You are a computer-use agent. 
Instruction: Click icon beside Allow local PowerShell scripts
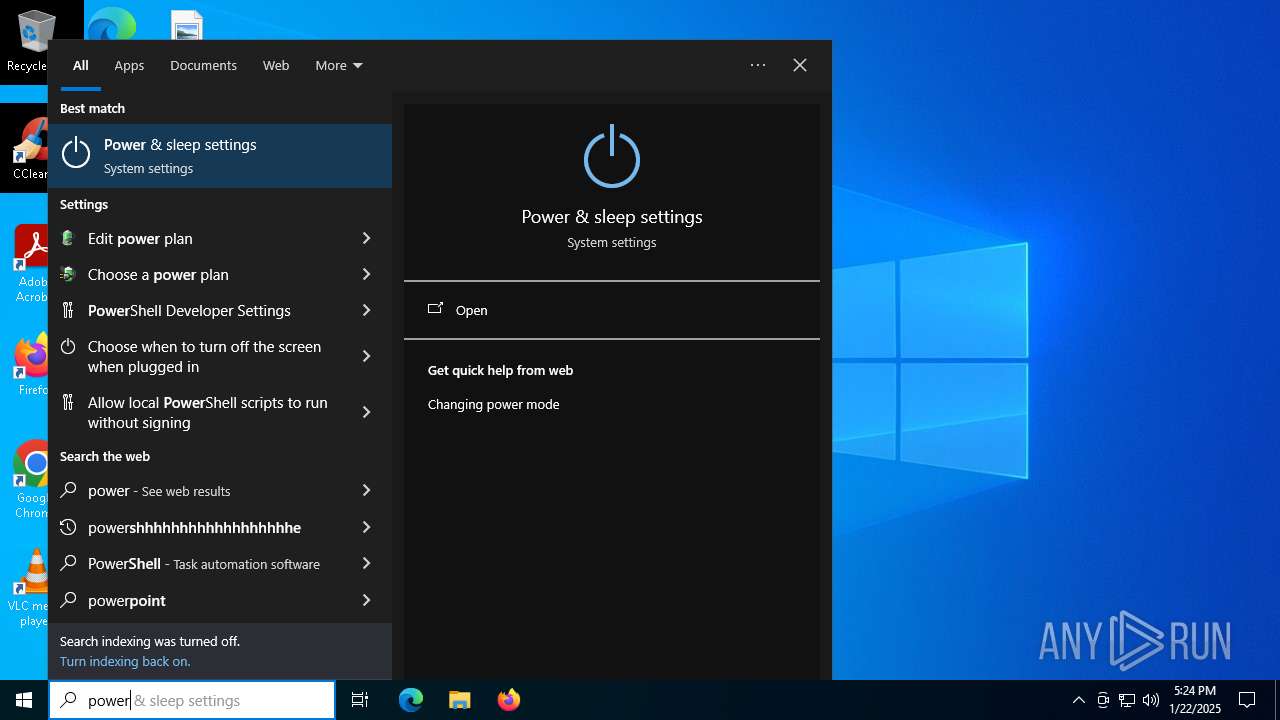68,402
